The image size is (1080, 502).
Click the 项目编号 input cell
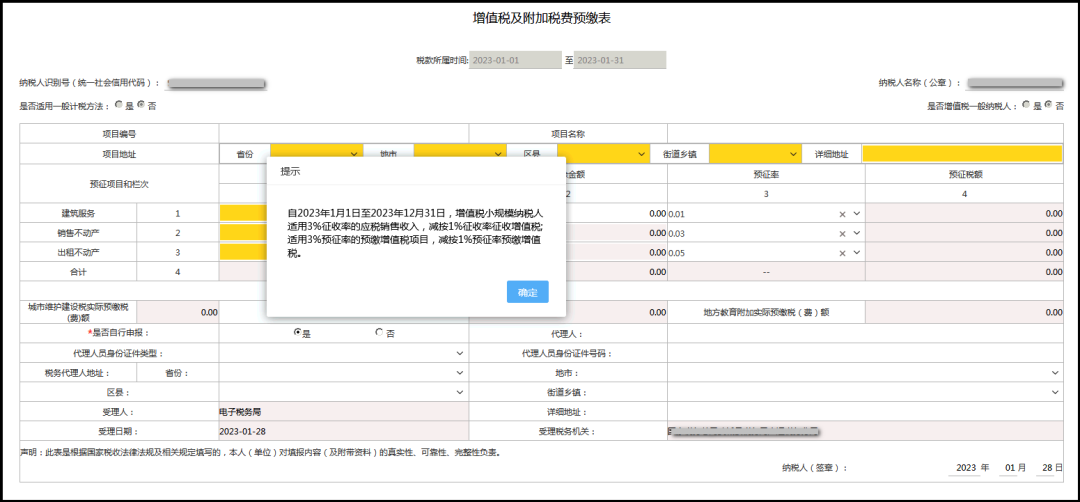click(x=344, y=134)
